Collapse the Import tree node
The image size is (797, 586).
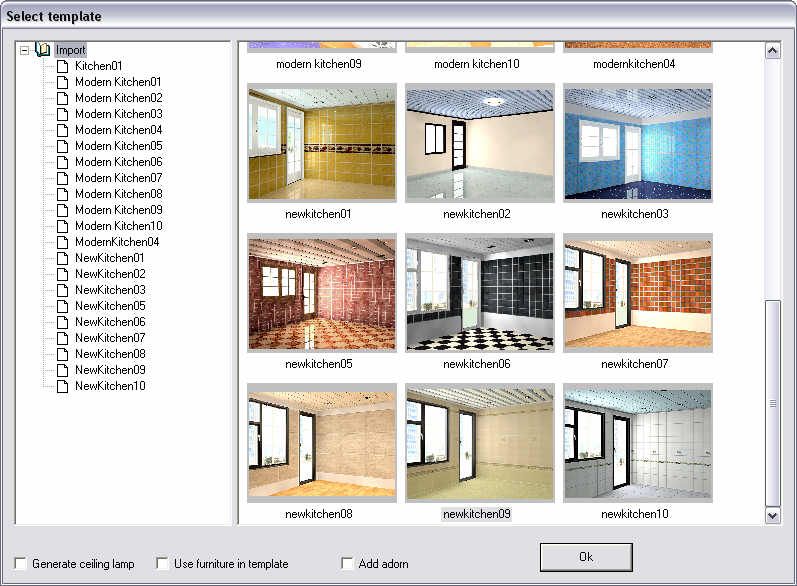[24, 50]
